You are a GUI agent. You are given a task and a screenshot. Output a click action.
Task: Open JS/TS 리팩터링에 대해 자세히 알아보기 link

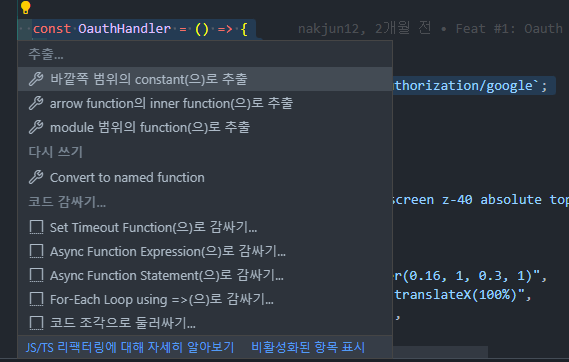point(130,347)
